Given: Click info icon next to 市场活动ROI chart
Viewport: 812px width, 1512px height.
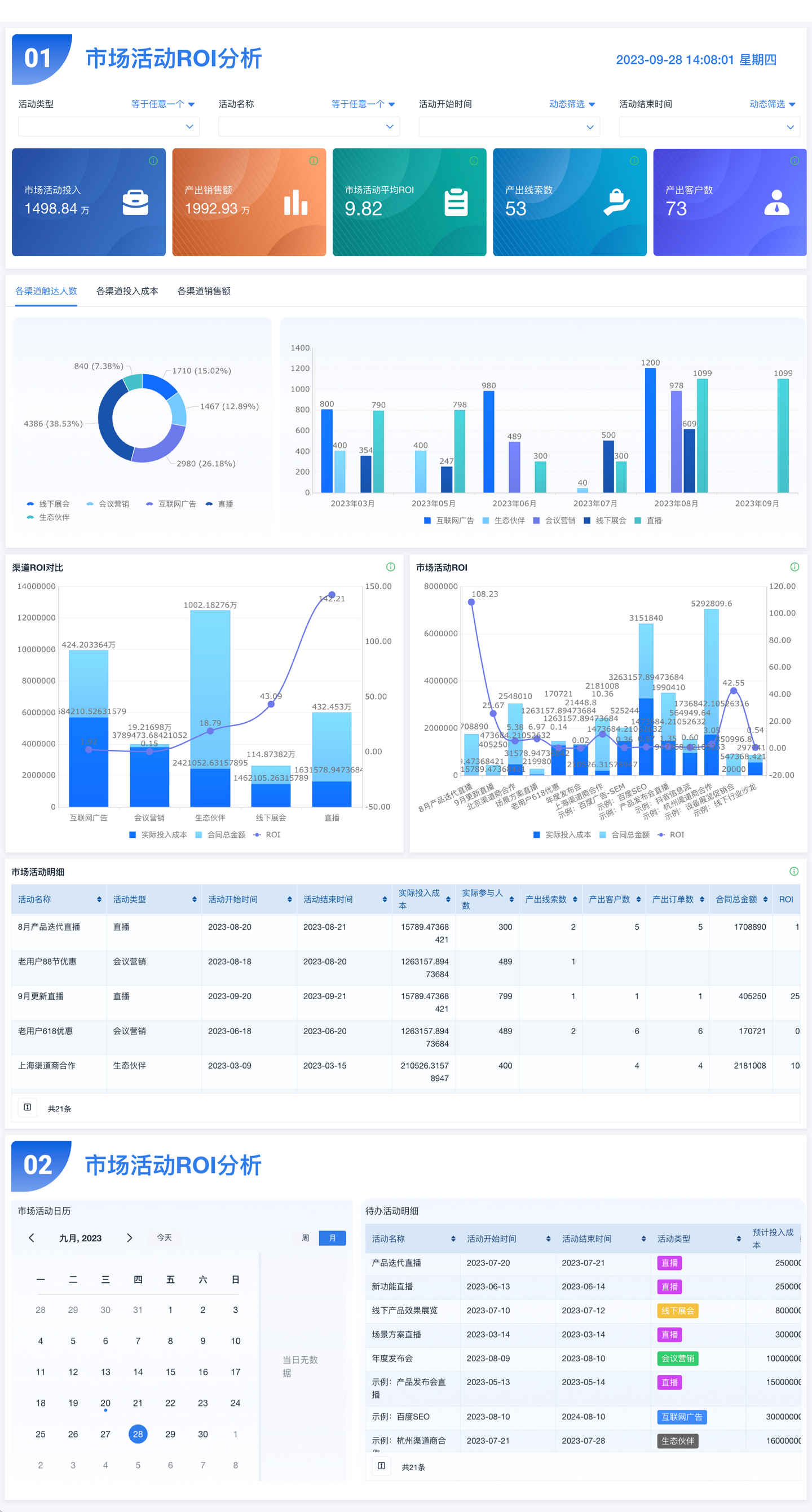Looking at the screenshot, I should point(795,567).
